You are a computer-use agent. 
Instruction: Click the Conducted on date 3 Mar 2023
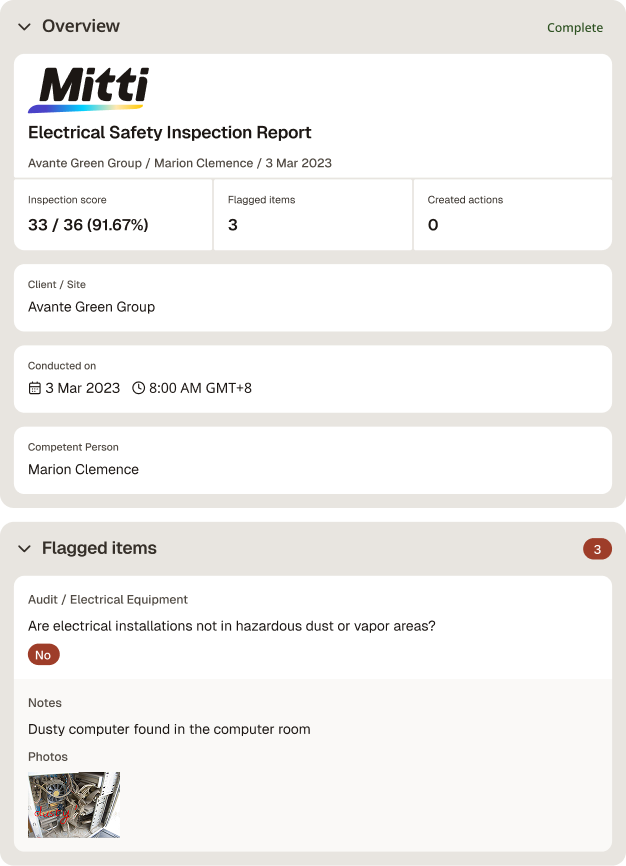click(82, 388)
